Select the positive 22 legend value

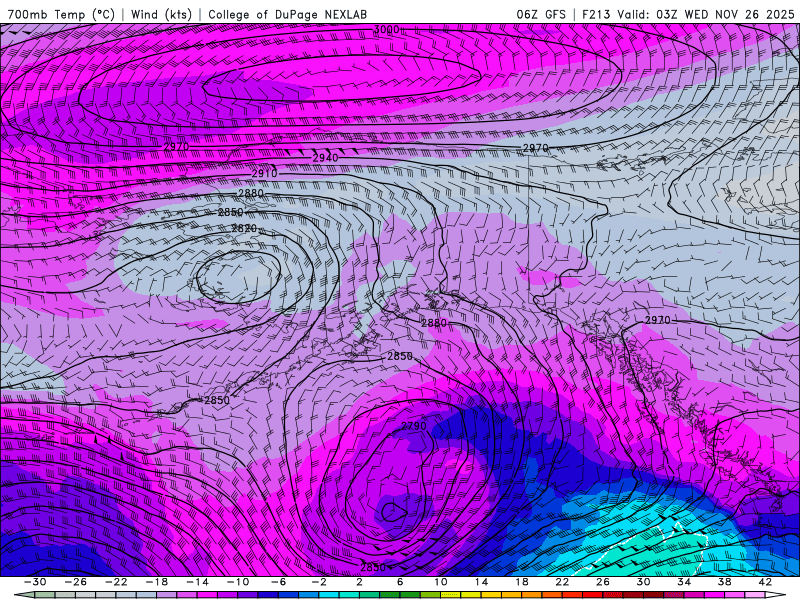coord(562,582)
